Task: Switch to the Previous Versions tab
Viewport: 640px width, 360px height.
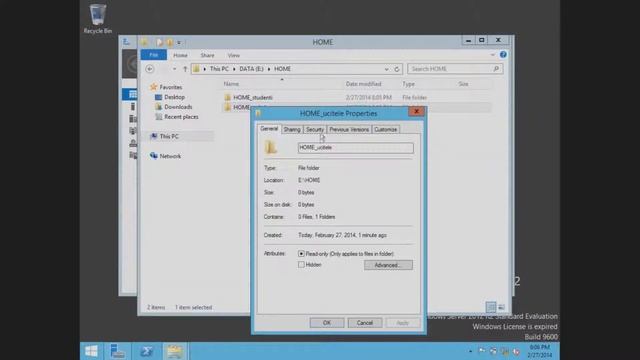Action: [x=349, y=129]
